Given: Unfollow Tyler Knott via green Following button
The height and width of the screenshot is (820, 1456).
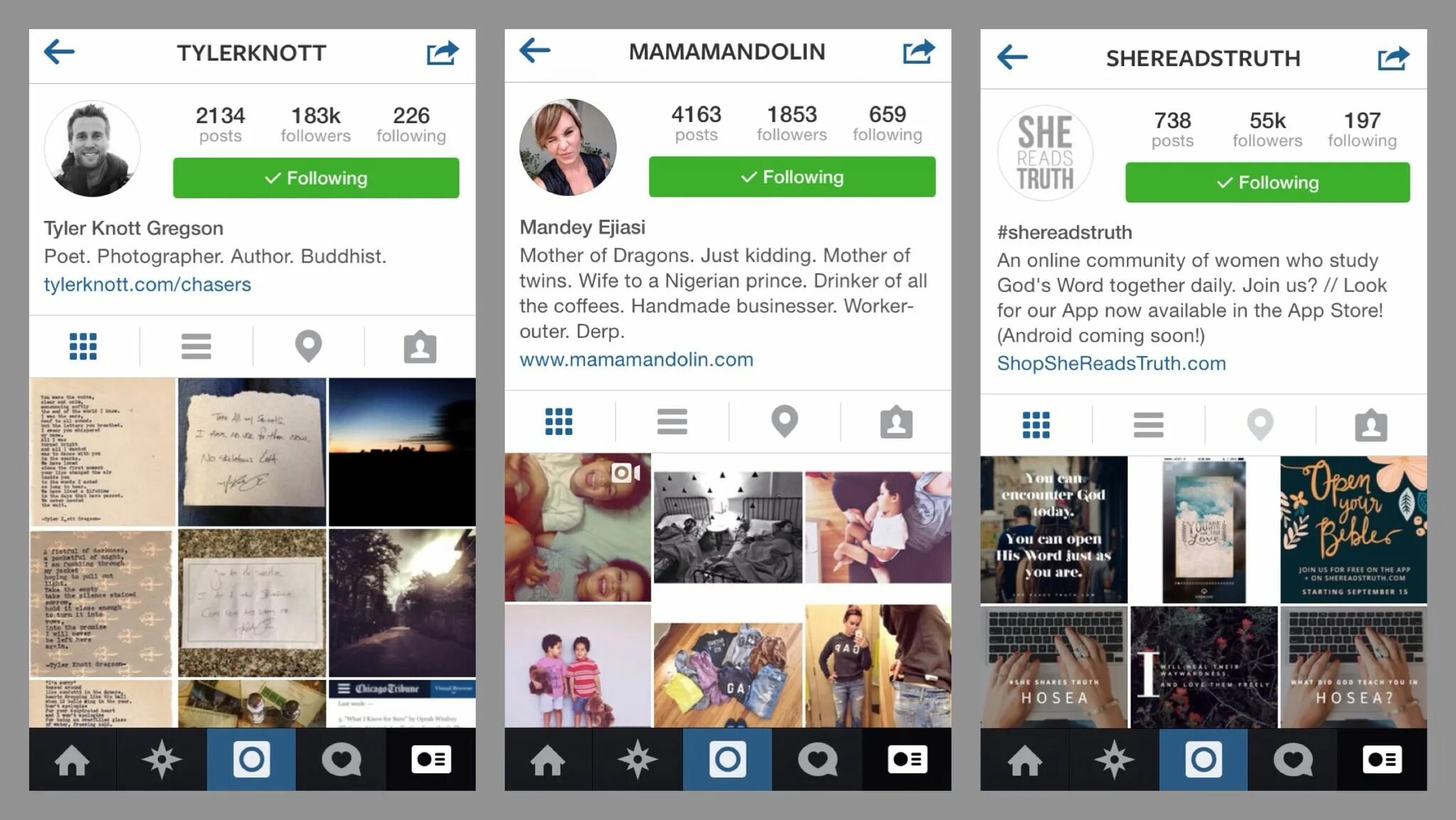Looking at the screenshot, I should pos(316,178).
